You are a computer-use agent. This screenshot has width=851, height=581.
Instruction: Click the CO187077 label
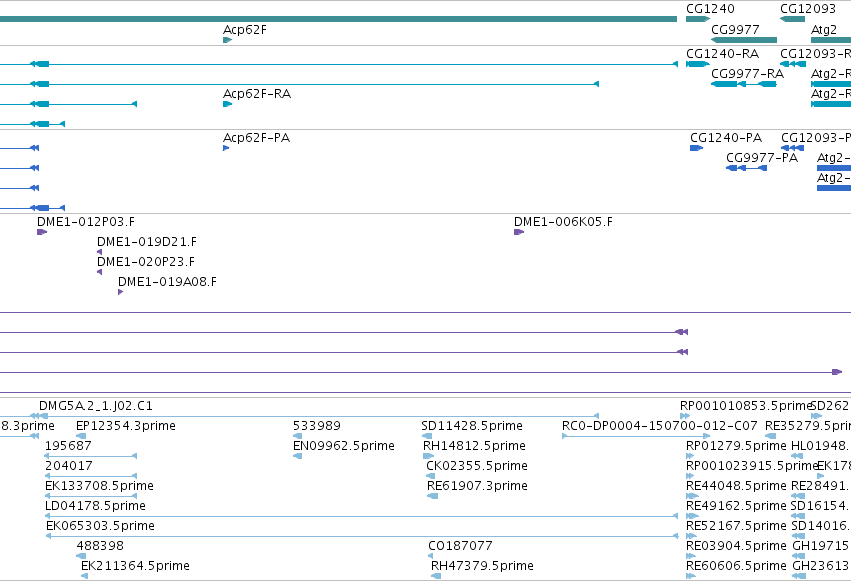pyautogui.click(x=460, y=546)
